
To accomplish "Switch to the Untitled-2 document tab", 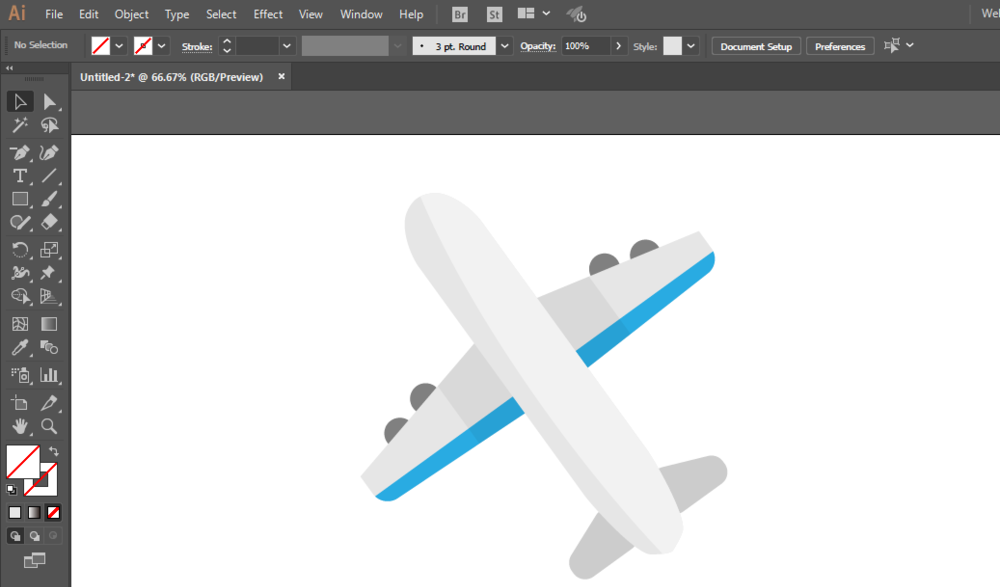I will coord(171,77).
